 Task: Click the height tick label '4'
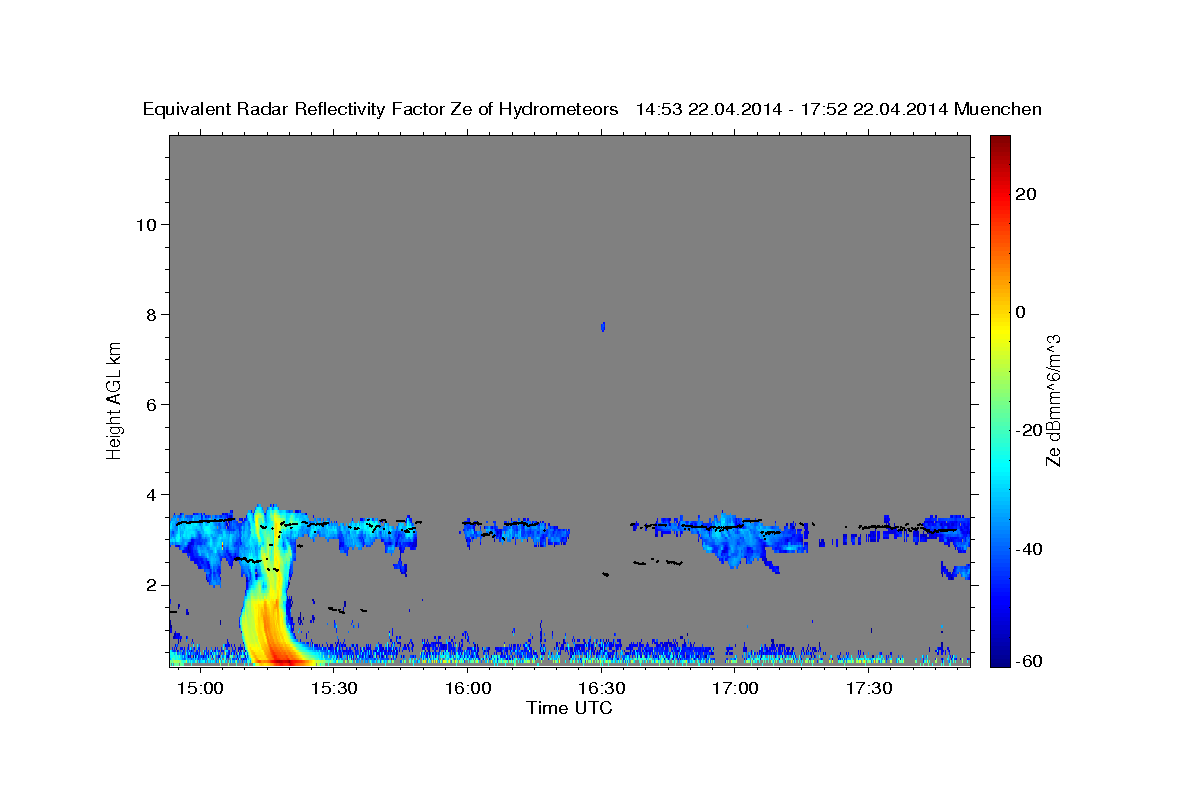click(x=152, y=494)
